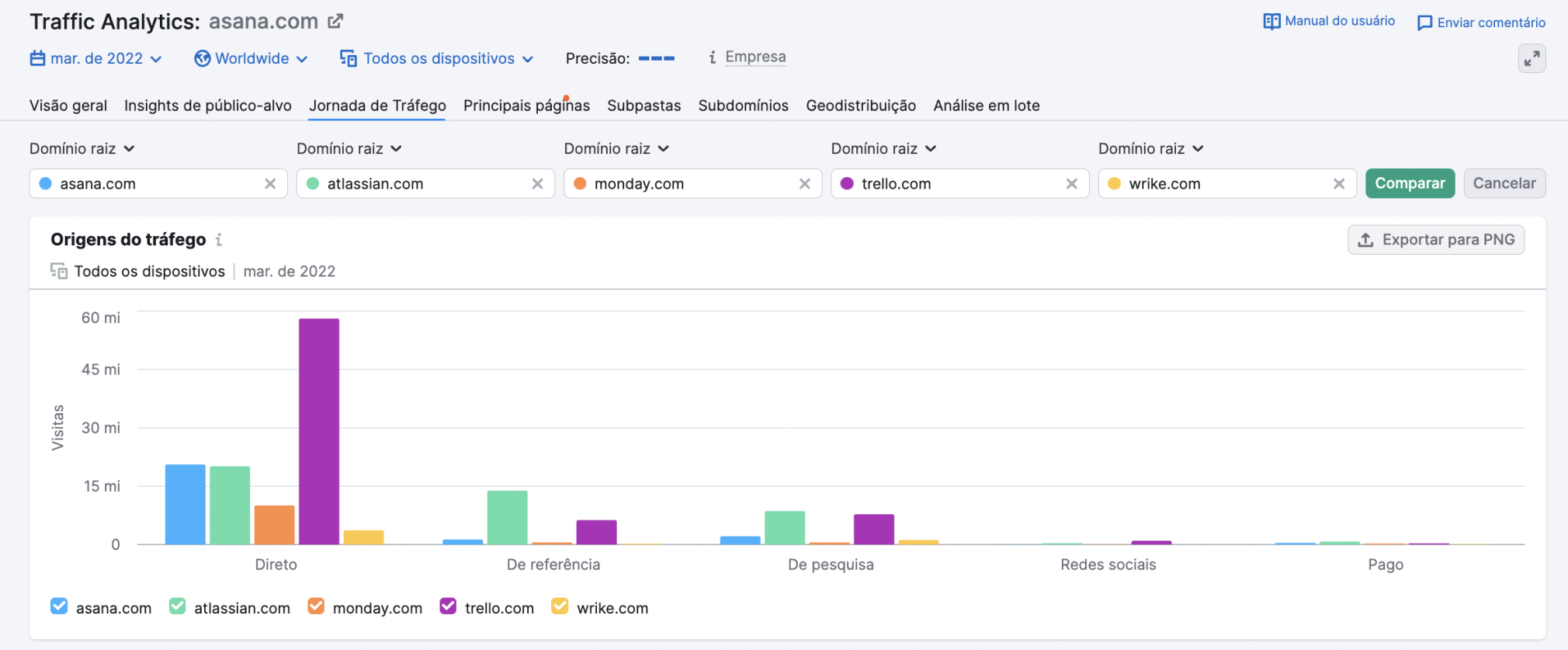Screen dimensions: 1568x650
Task: Expand Domínio raiz dropdown above trello.com
Action: (883, 148)
